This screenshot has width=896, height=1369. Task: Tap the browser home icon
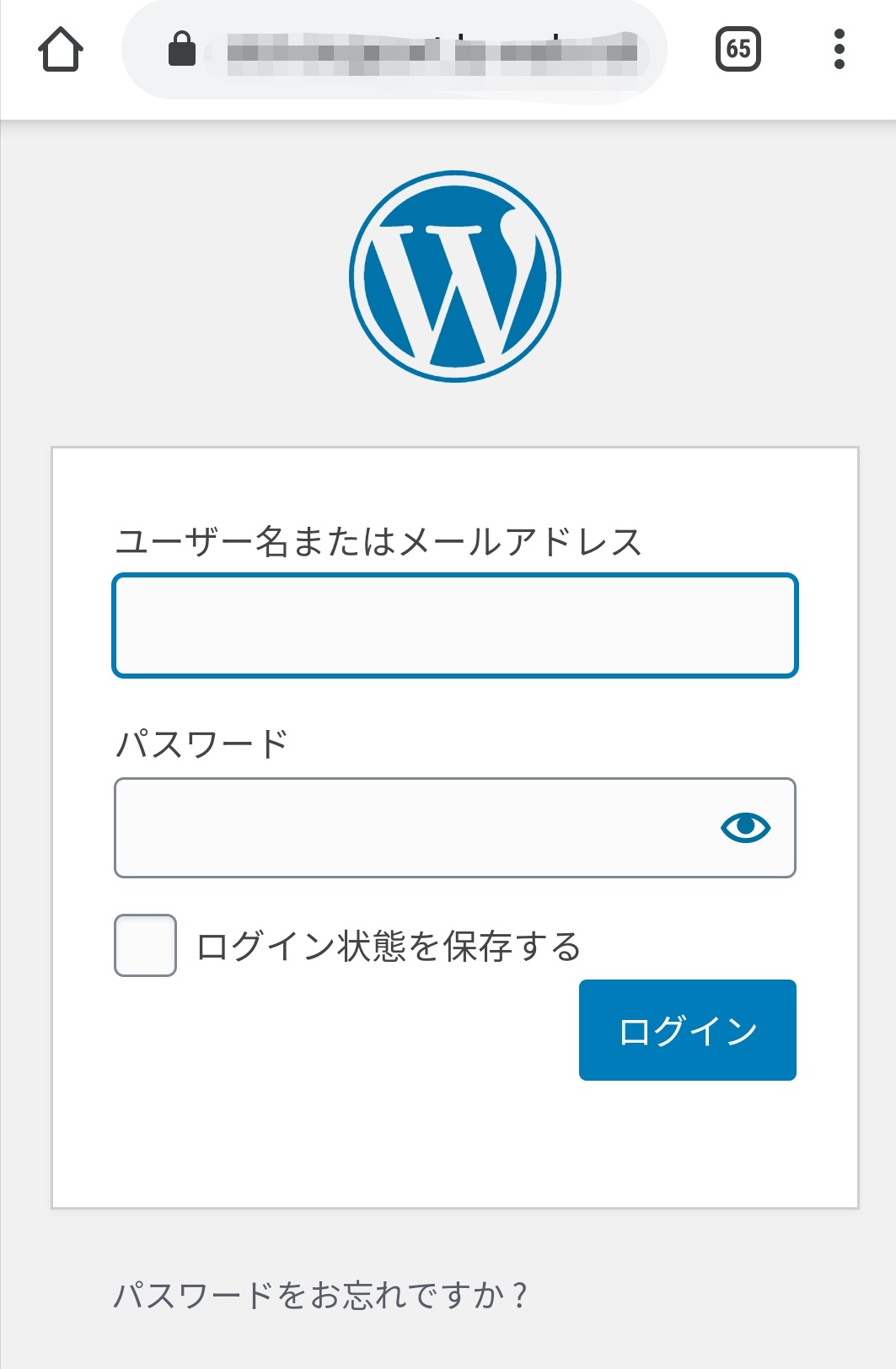click(61, 50)
